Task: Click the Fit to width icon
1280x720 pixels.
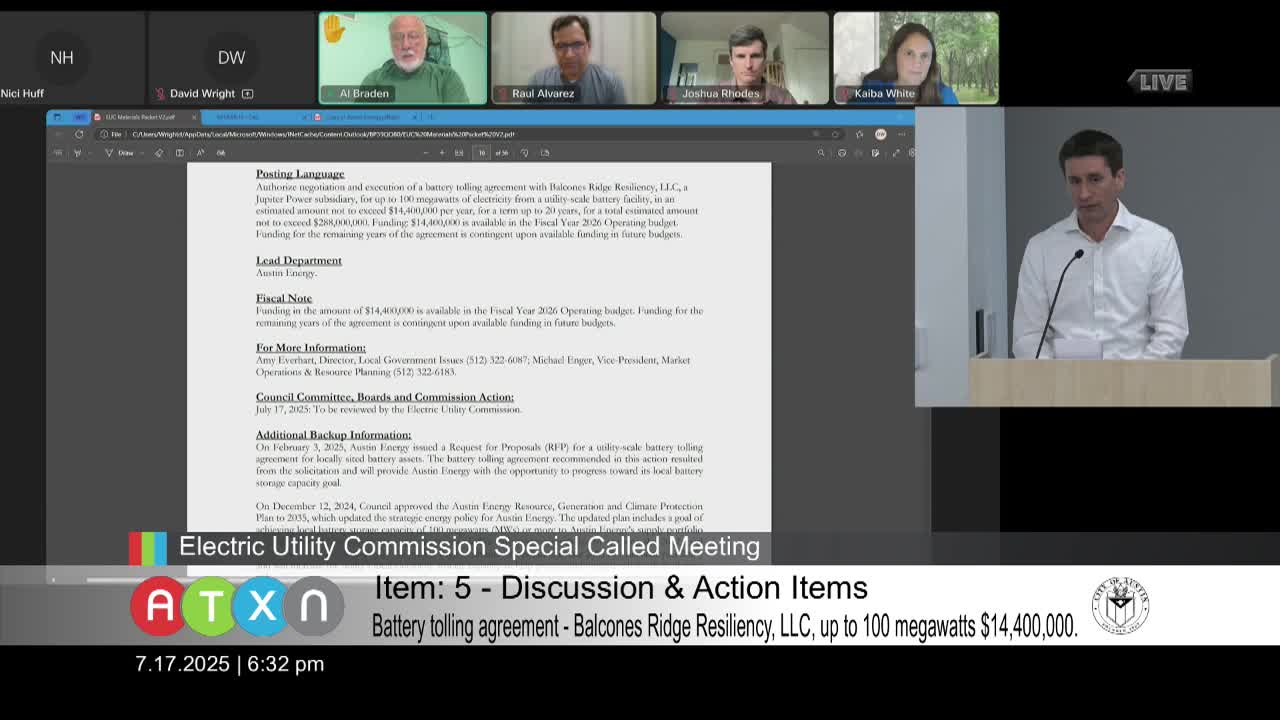Action: pyautogui.click(x=459, y=153)
